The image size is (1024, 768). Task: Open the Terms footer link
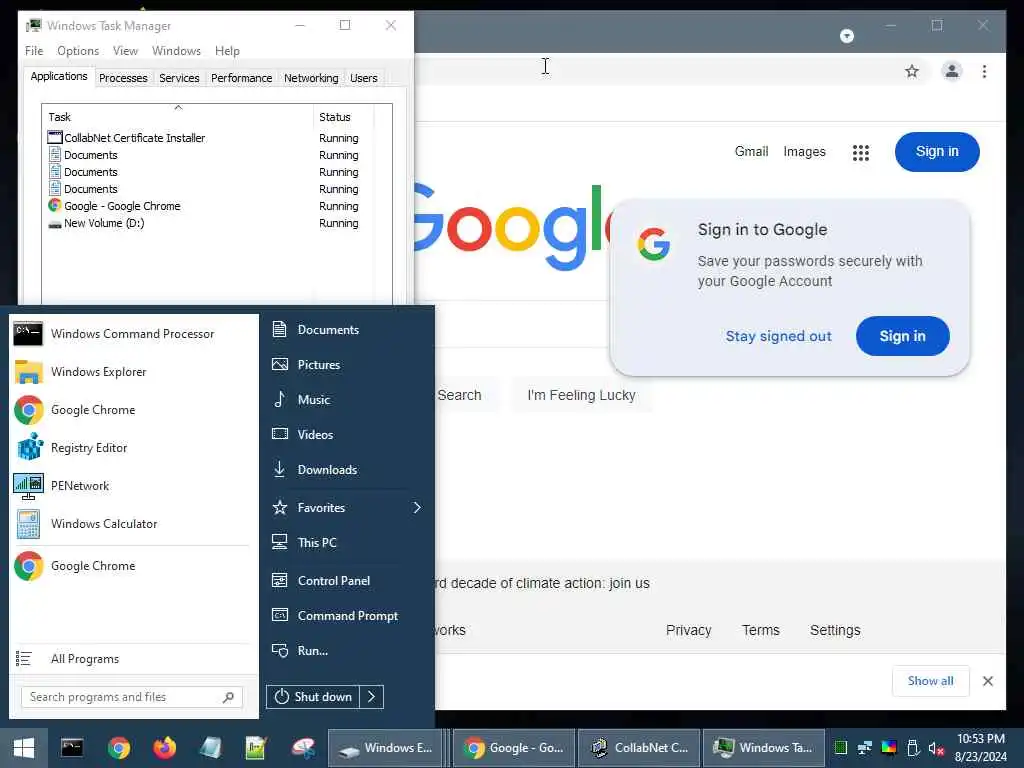click(x=761, y=630)
